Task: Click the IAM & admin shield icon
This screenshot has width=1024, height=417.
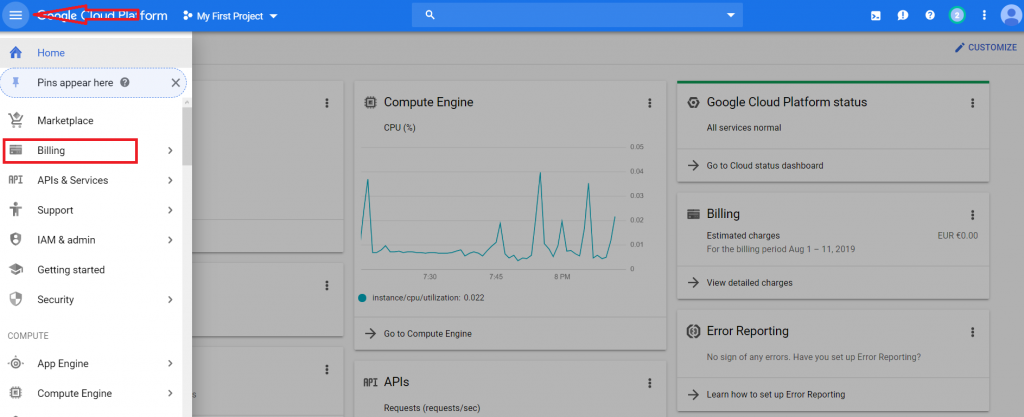Action: click(16, 240)
